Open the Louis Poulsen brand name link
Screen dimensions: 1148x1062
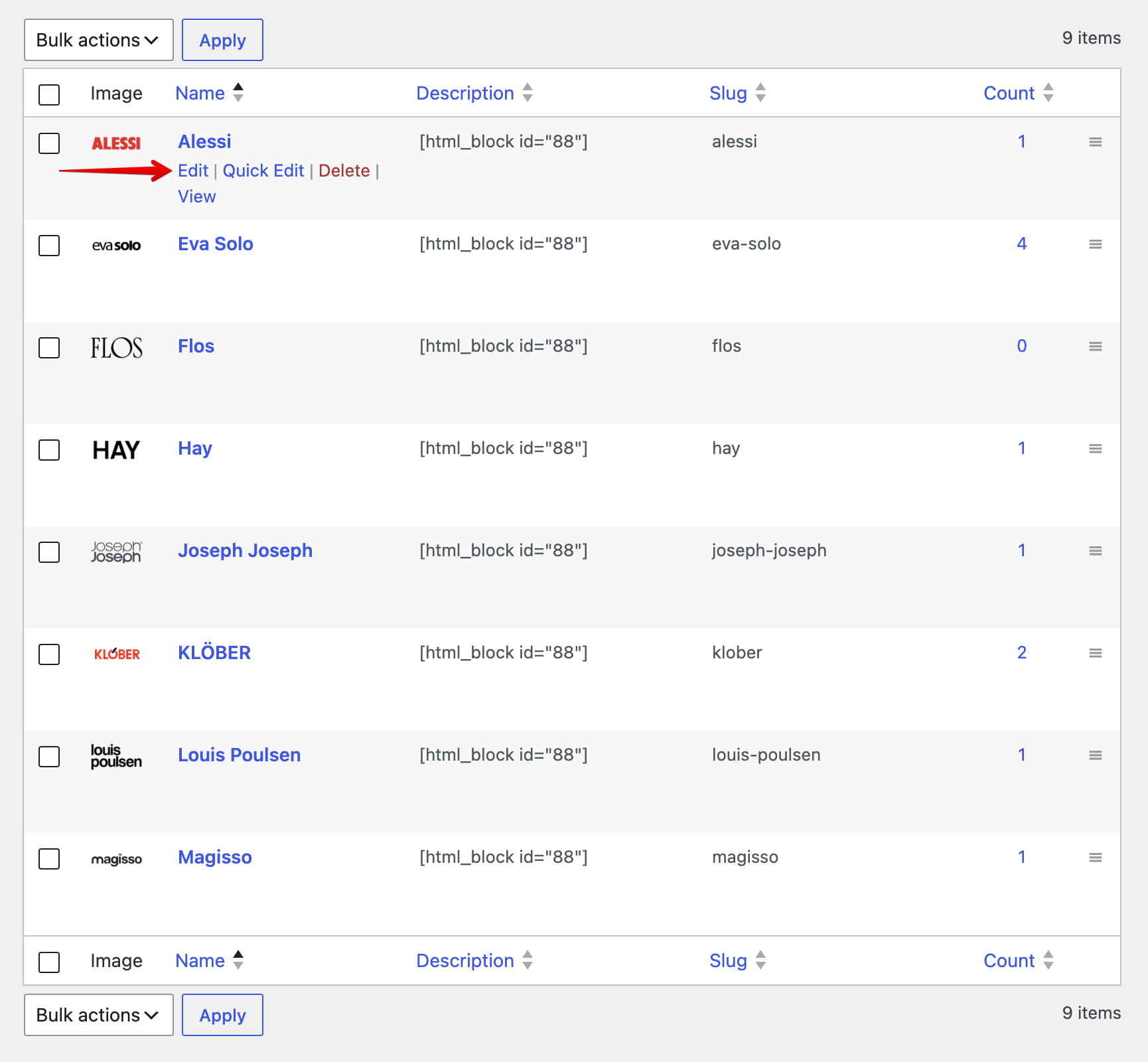[239, 755]
